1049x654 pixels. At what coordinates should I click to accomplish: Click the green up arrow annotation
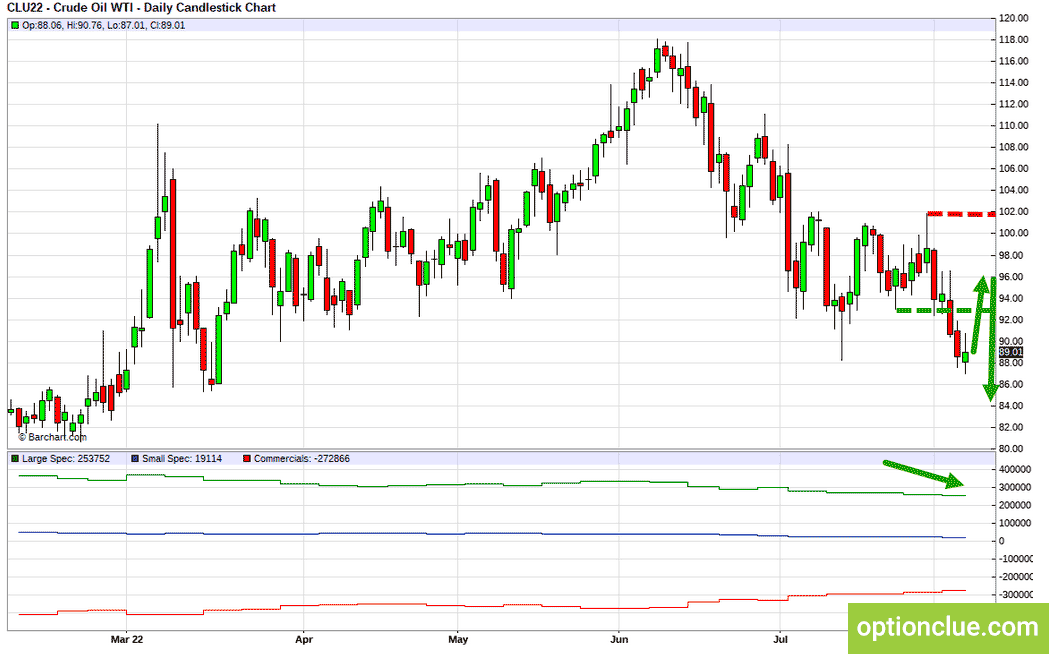pyautogui.click(x=979, y=314)
